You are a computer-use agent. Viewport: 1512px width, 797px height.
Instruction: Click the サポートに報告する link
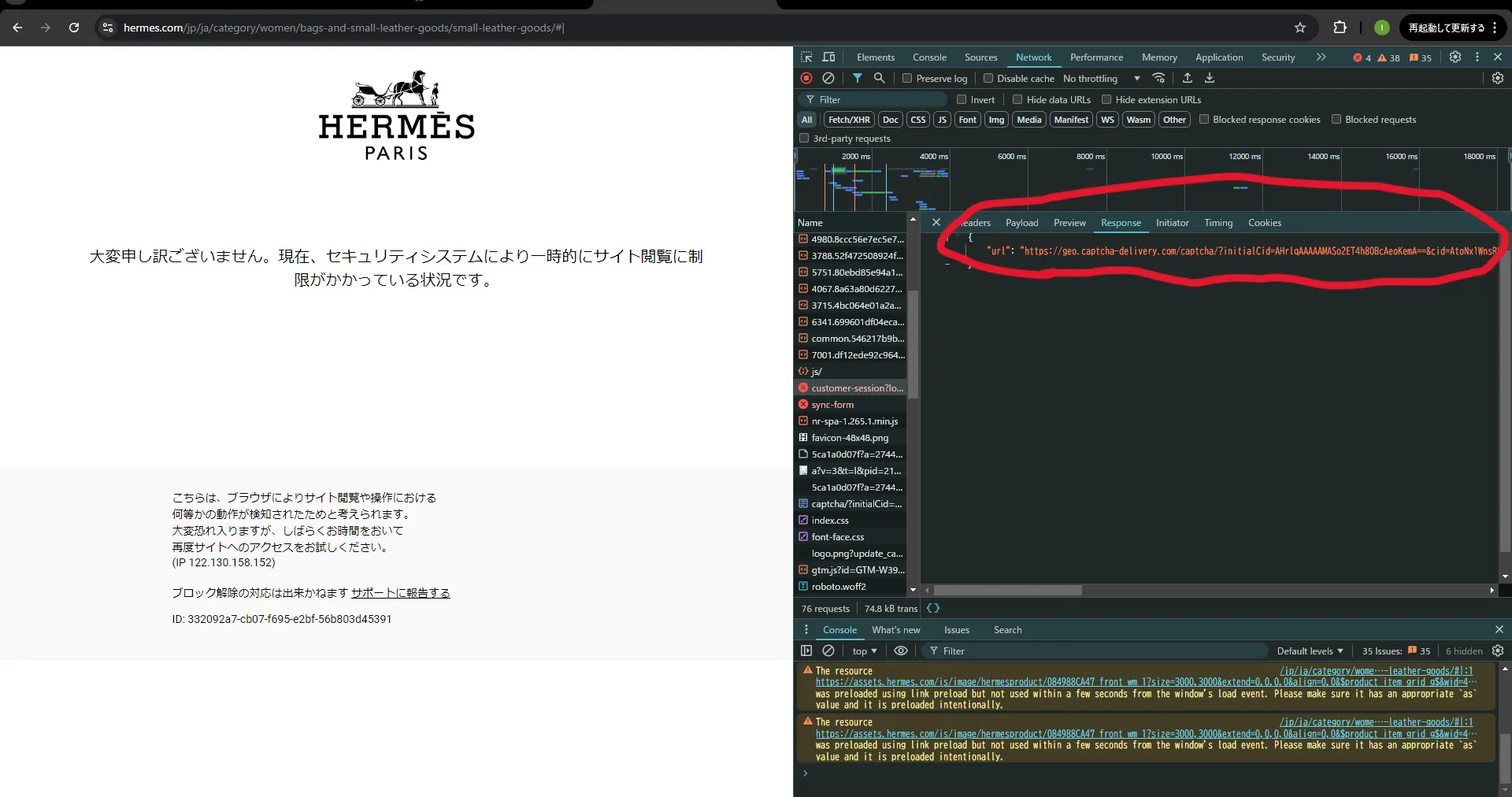[401, 593]
